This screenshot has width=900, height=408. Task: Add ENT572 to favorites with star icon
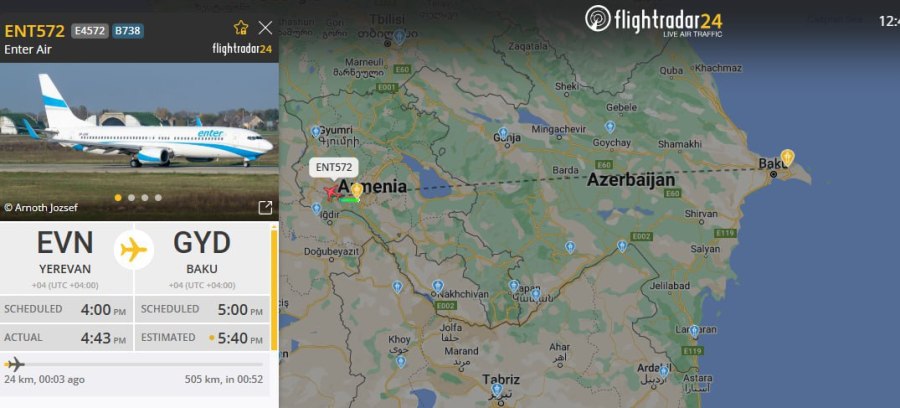pyautogui.click(x=241, y=28)
